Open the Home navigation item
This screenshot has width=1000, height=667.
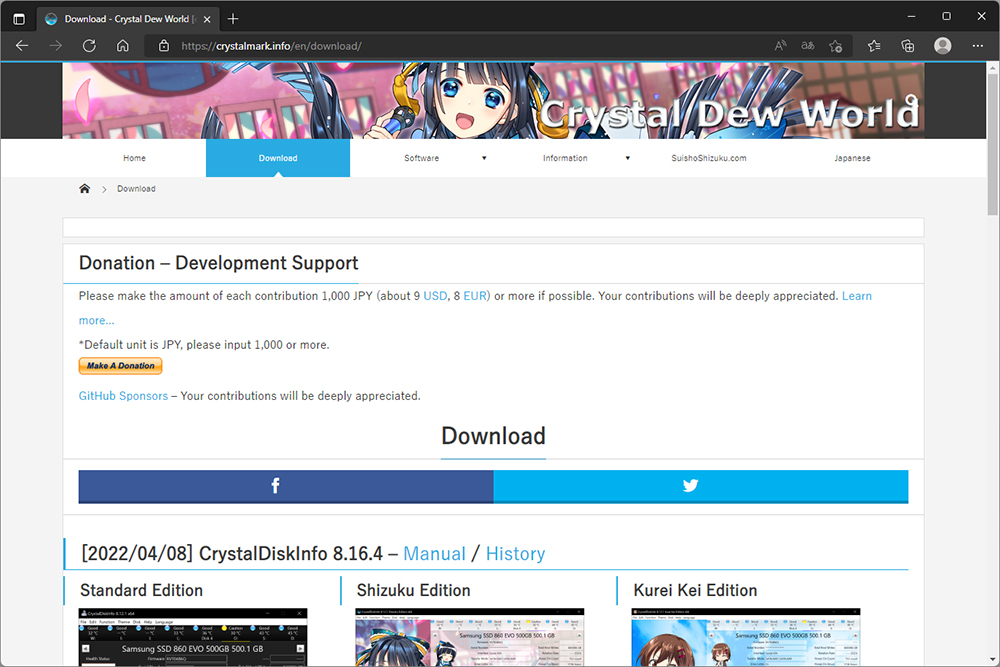pyautogui.click(x=135, y=158)
